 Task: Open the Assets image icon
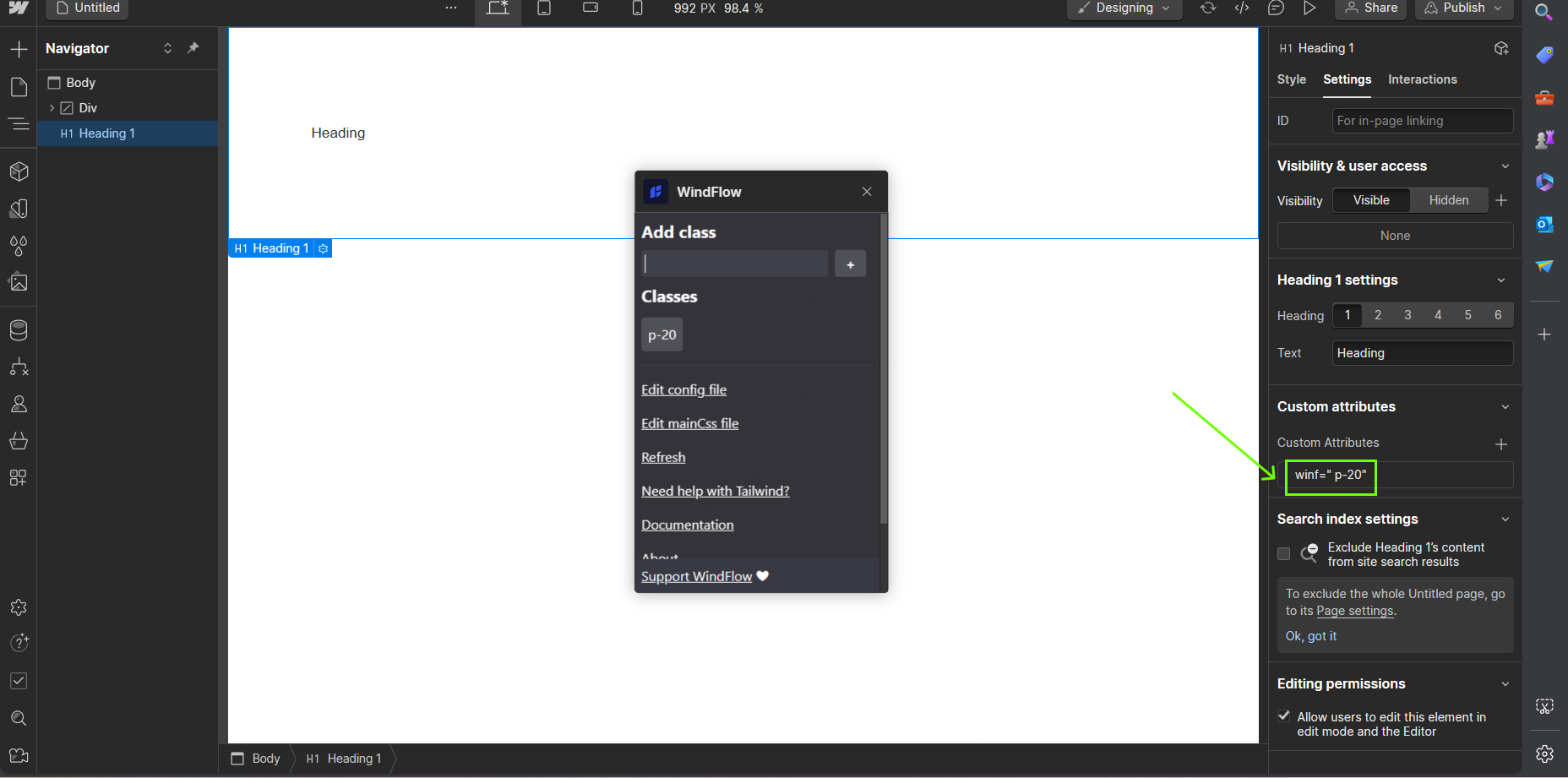click(19, 282)
